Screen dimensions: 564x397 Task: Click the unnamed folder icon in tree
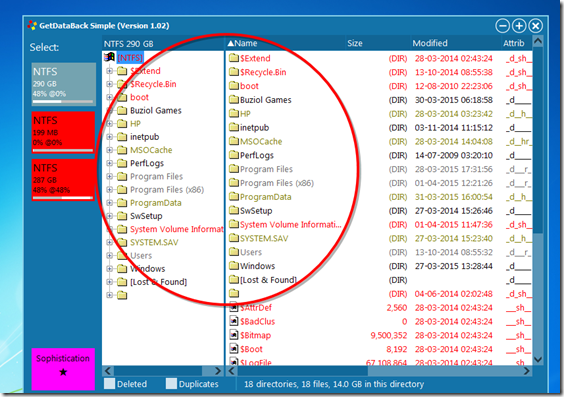pos(122,295)
